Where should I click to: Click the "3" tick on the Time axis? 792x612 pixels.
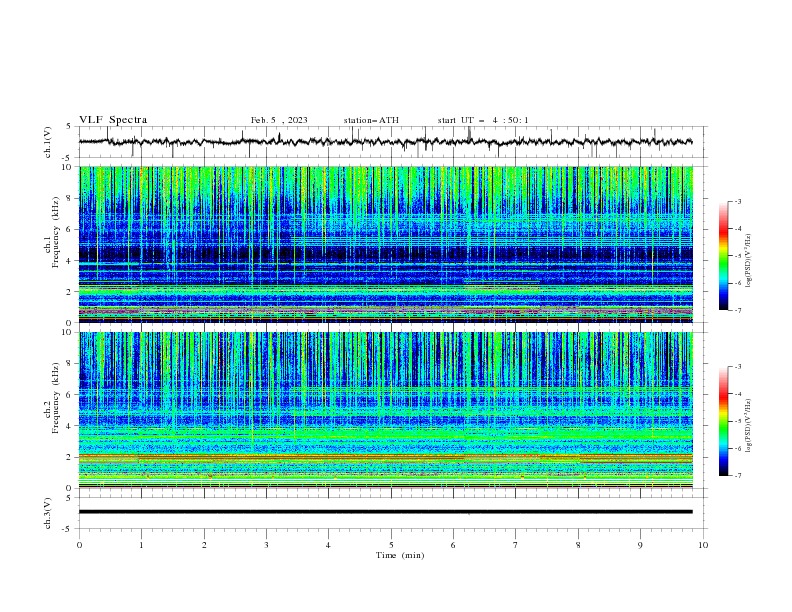[266, 545]
